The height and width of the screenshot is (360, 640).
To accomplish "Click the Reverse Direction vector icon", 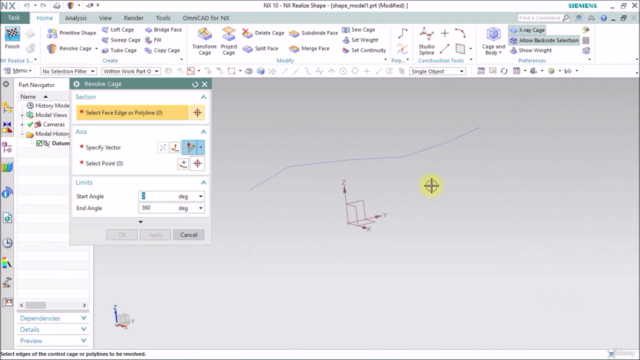I will (162, 147).
